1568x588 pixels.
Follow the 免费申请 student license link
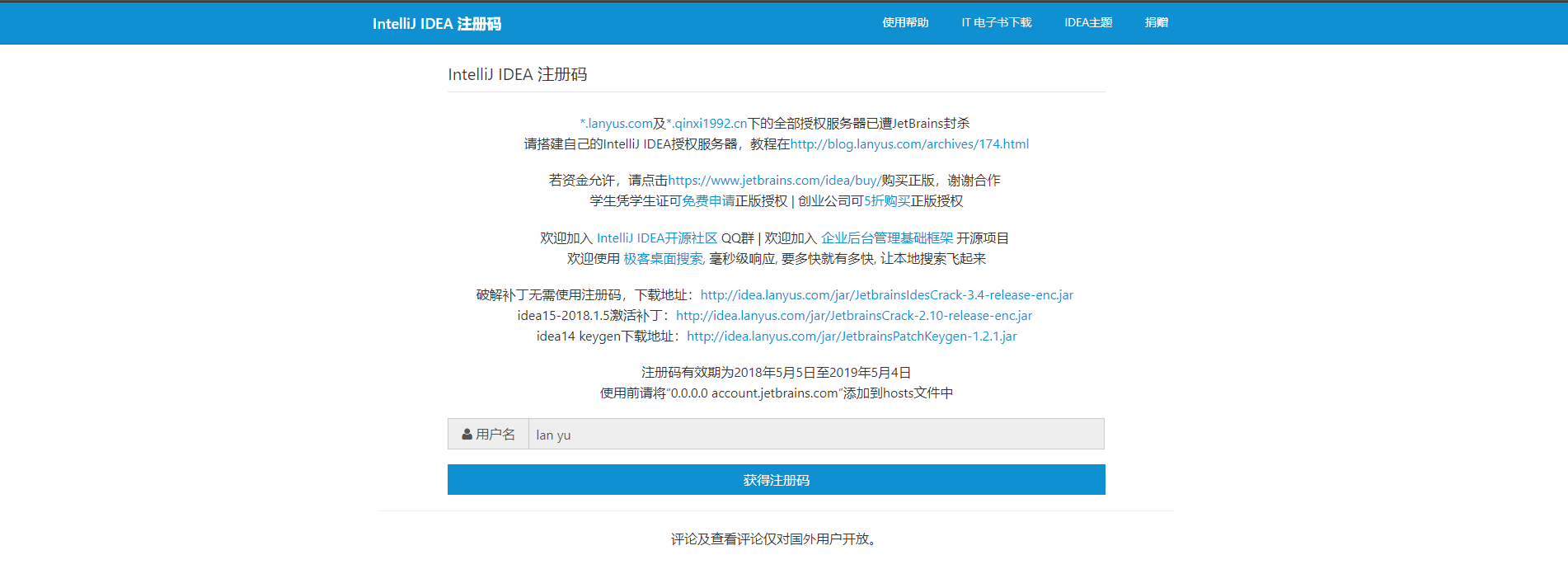(708, 201)
